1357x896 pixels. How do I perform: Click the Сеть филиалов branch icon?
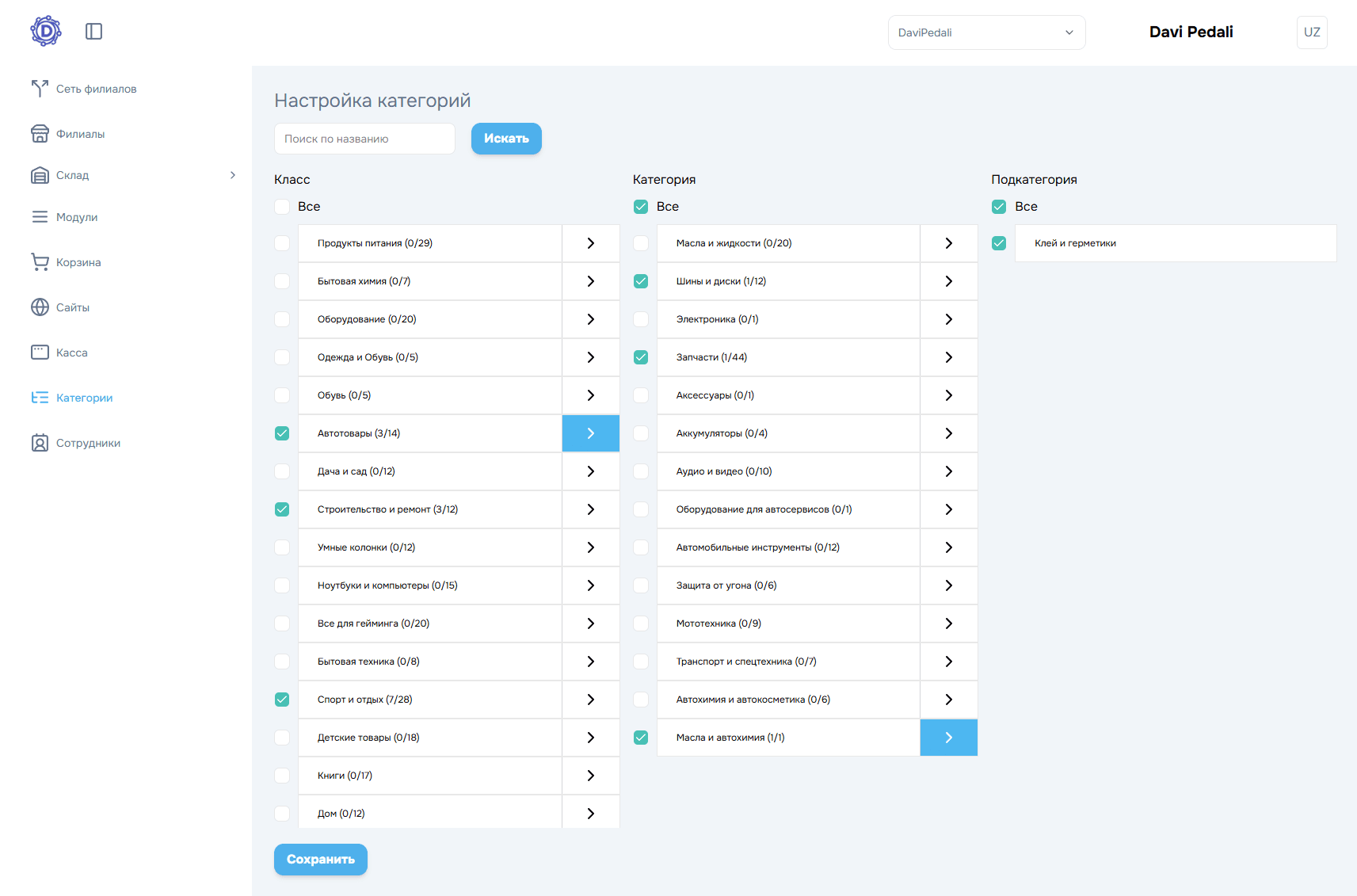(x=40, y=89)
